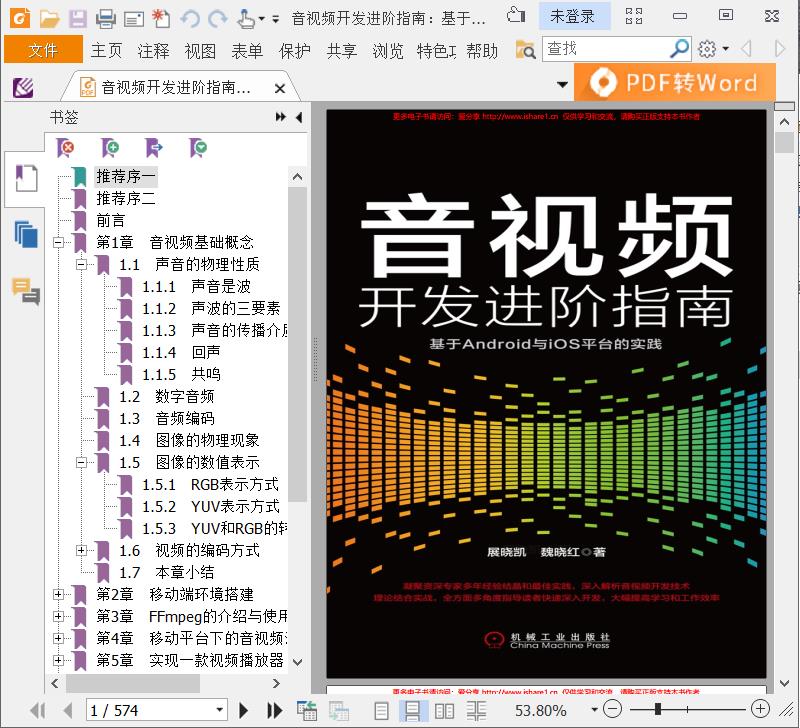Viewport: 800px width, 728px height.
Task: Expand the 1.6 视频的编码方式 node
Action: [x=81, y=550]
